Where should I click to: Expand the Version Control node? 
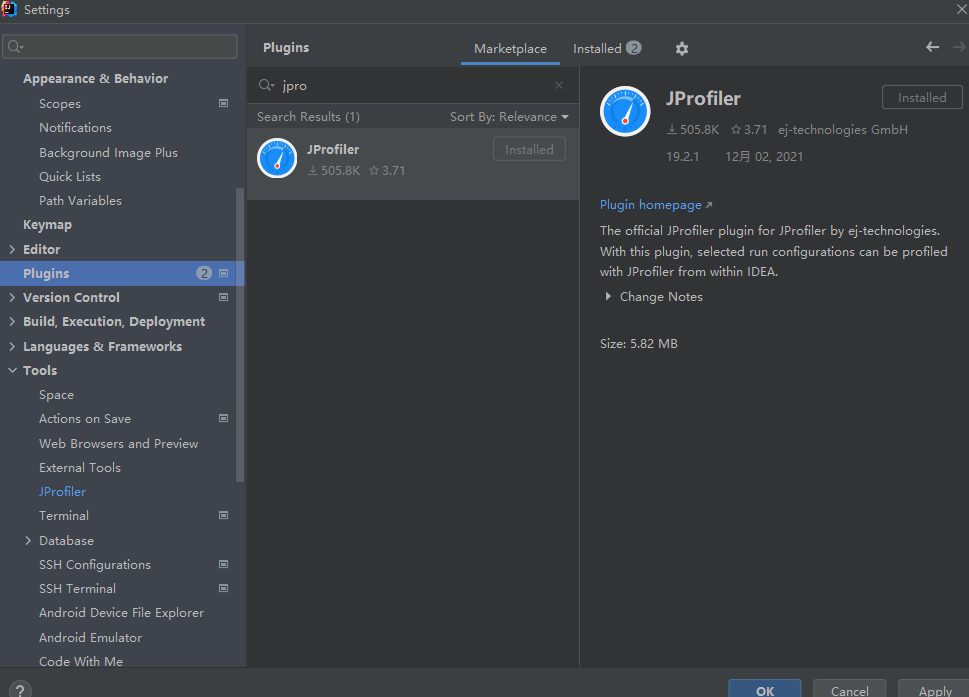coord(12,297)
